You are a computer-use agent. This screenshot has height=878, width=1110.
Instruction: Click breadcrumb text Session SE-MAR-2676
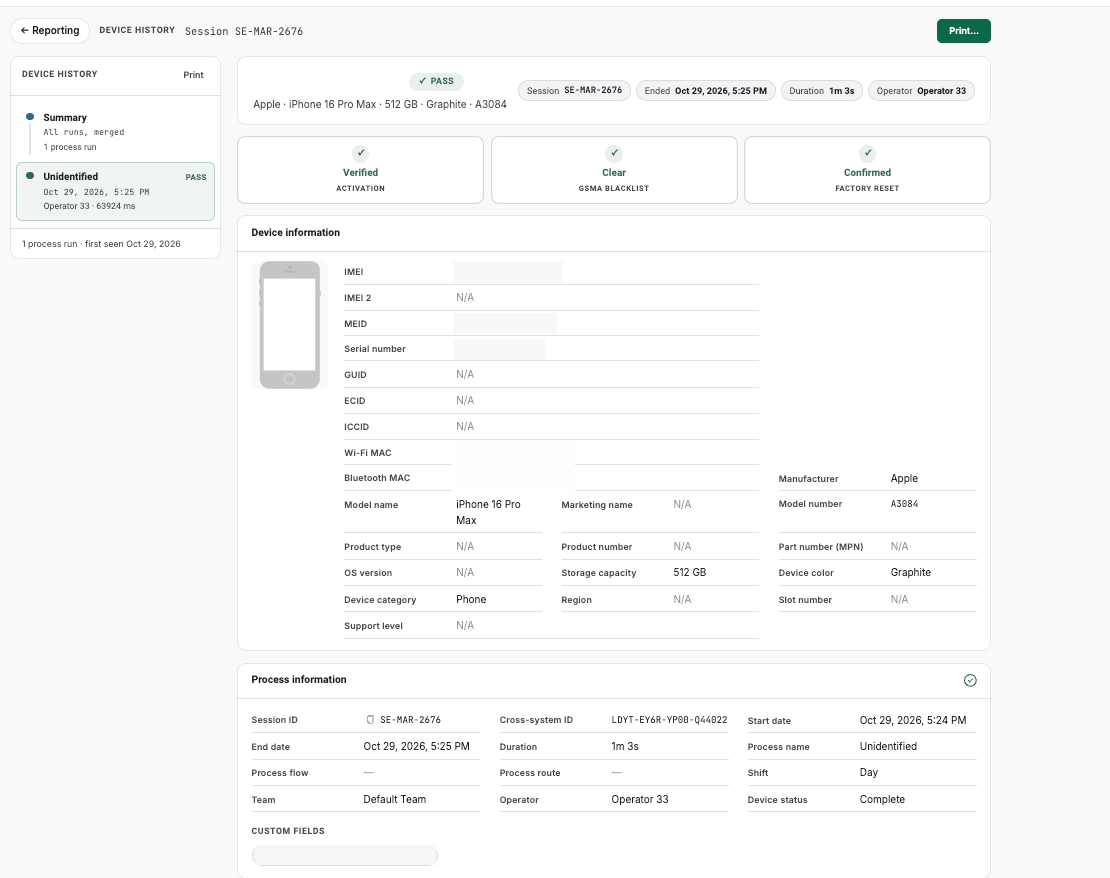pos(244,31)
